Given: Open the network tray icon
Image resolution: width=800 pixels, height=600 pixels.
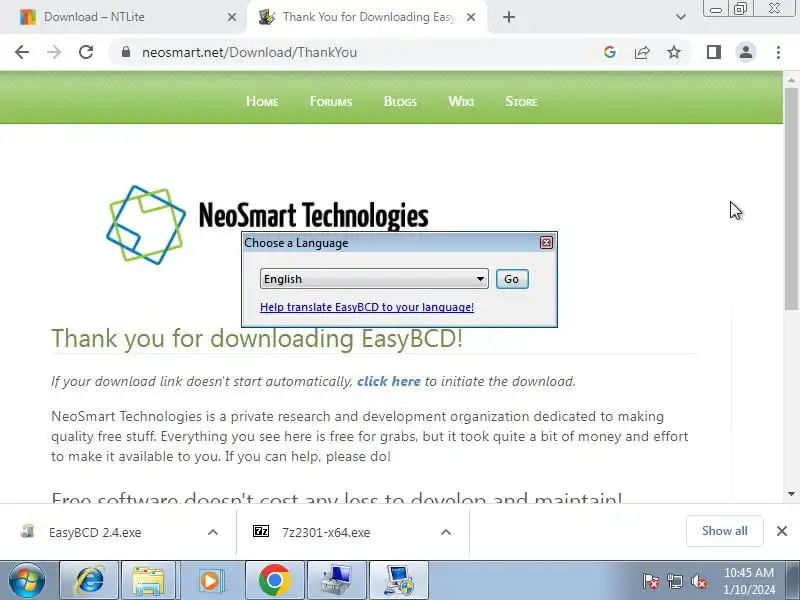Looking at the screenshot, I should [674, 581].
